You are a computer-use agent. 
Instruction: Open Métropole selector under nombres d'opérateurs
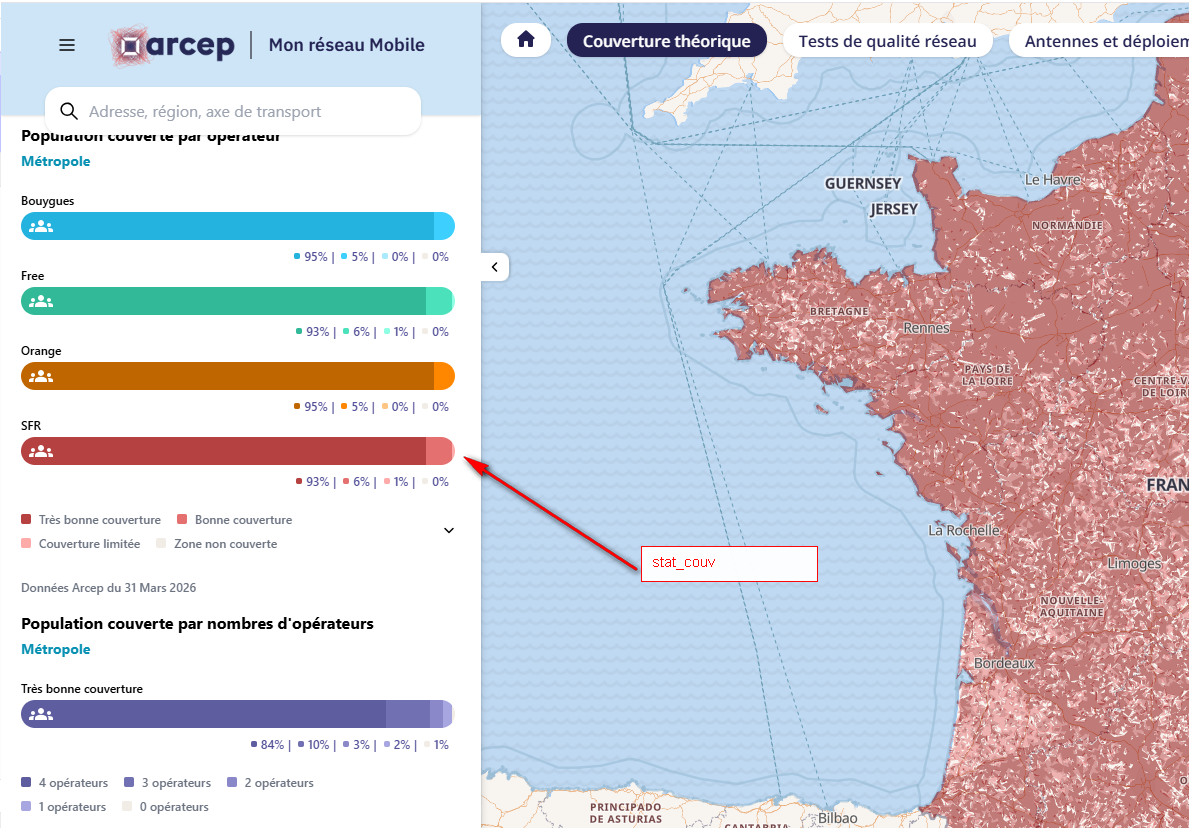[55, 649]
